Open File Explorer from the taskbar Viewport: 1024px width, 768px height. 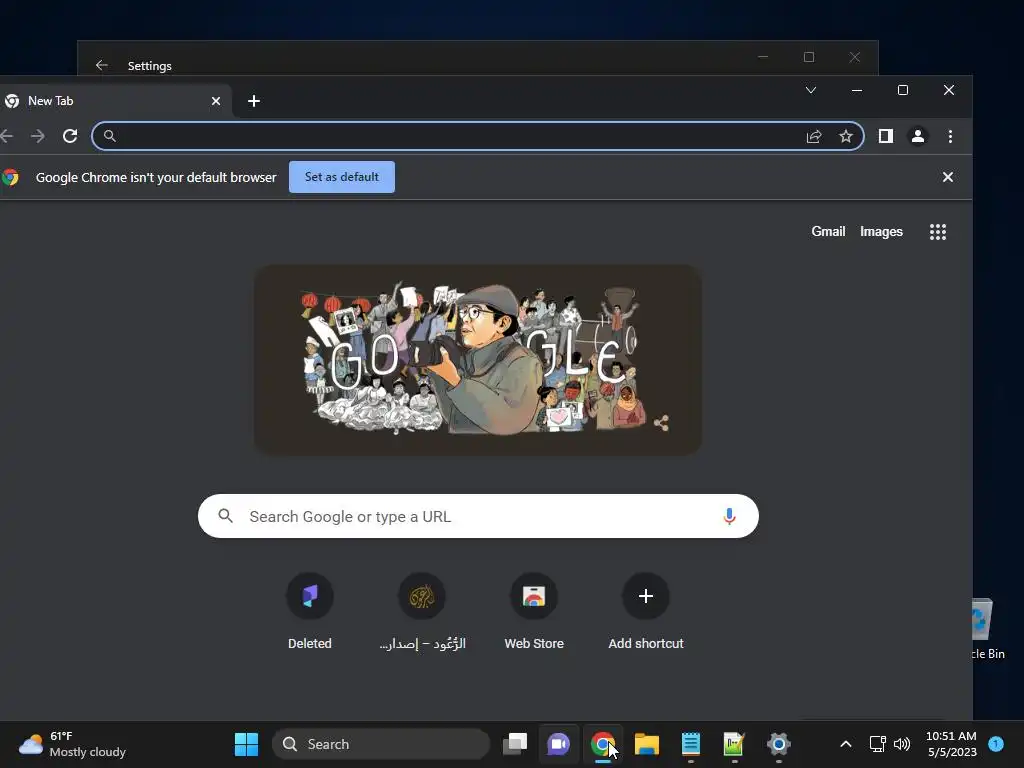(x=647, y=744)
